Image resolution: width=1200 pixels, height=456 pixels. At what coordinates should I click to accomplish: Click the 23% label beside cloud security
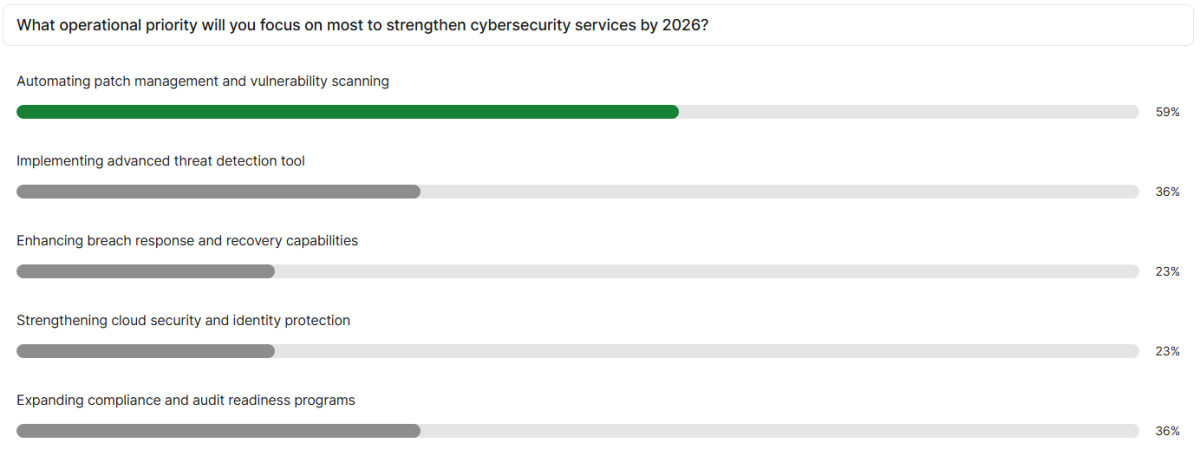pos(1167,352)
